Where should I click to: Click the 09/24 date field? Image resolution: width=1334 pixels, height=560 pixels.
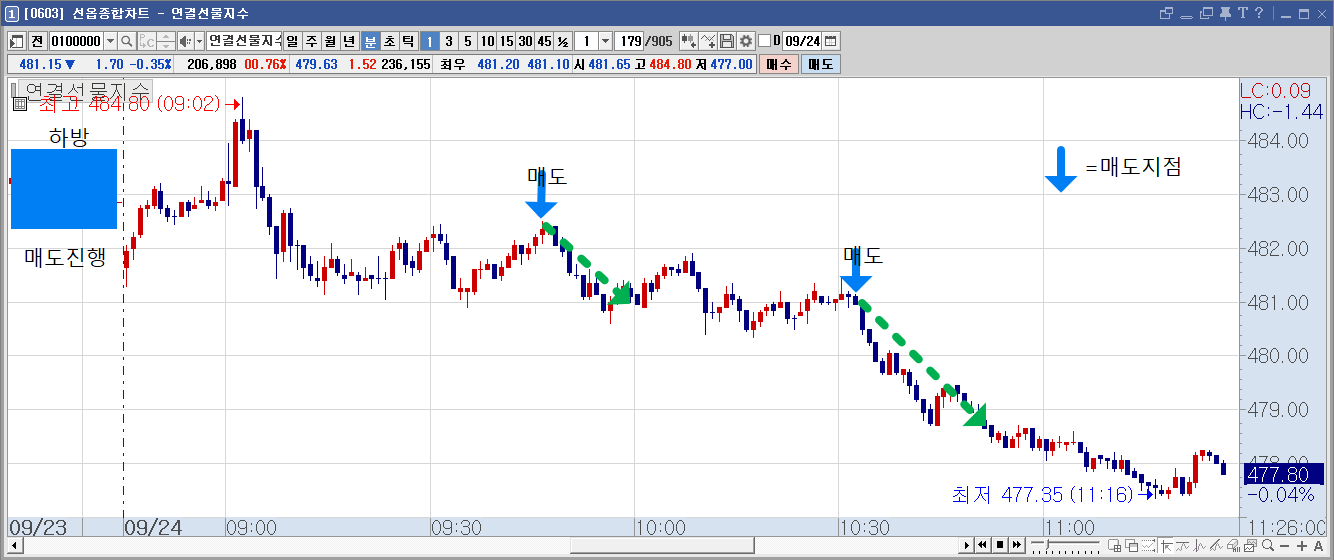803,41
